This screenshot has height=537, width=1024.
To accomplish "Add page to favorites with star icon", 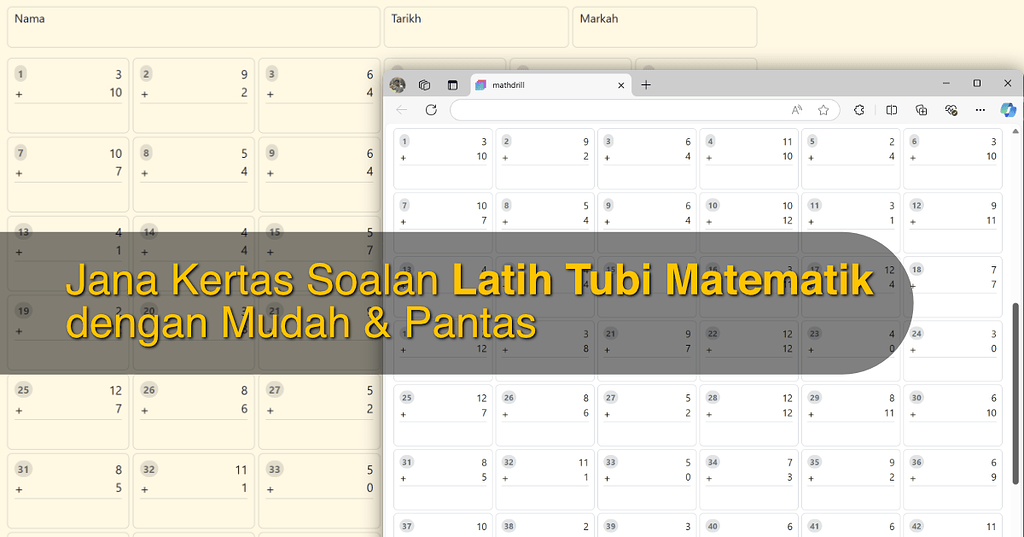I will coord(823,110).
